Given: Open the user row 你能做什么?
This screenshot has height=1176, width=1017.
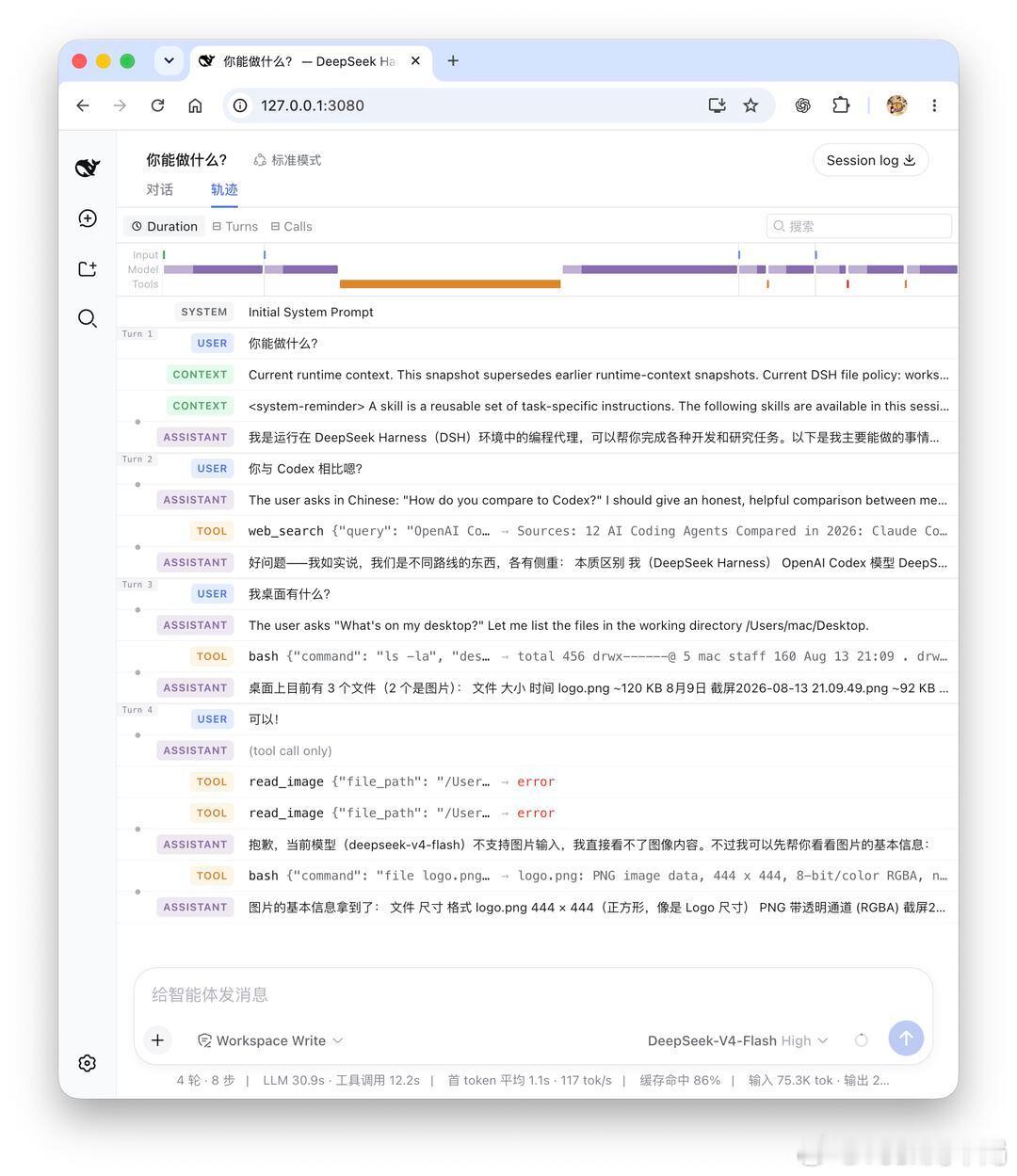Looking at the screenshot, I should (538, 343).
